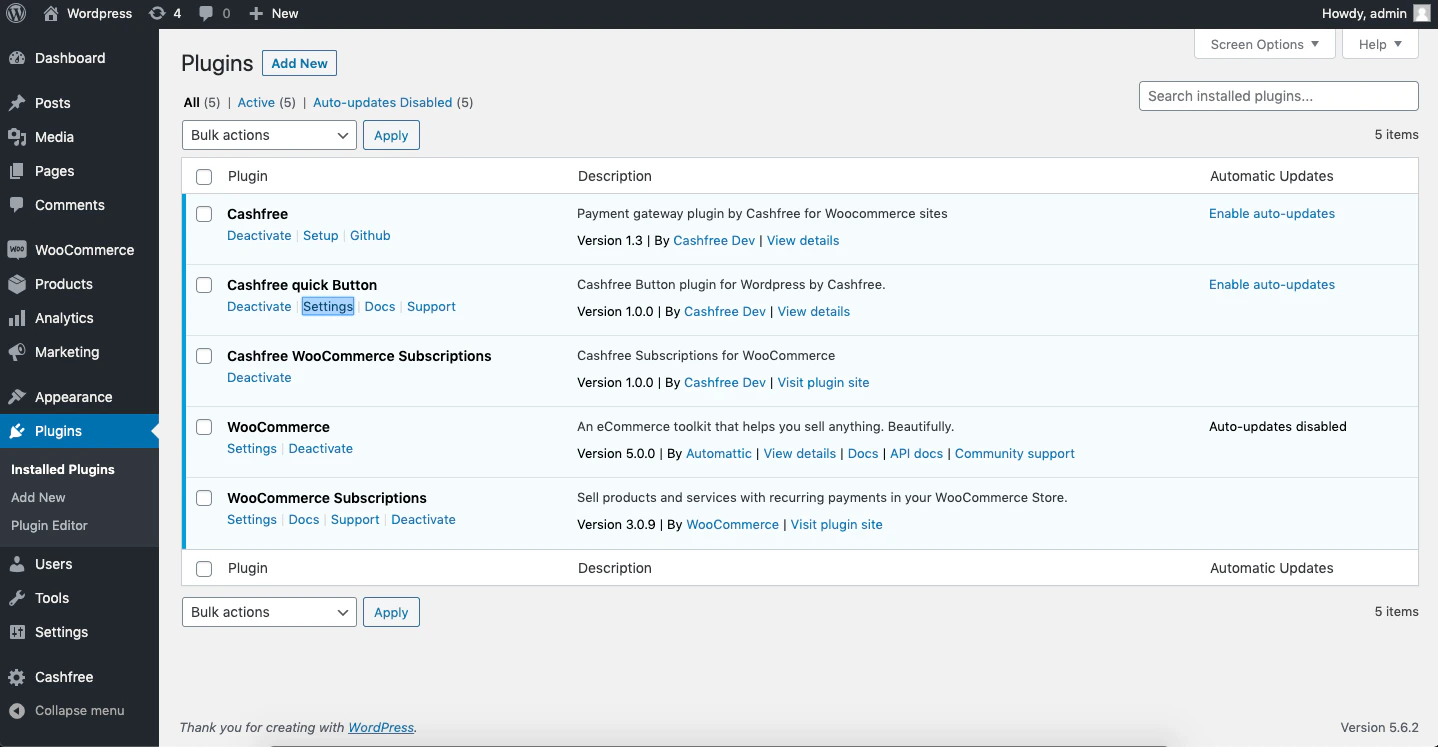Click the Comments icon in sidebar
This screenshot has width=1438, height=747.
(x=17, y=205)
